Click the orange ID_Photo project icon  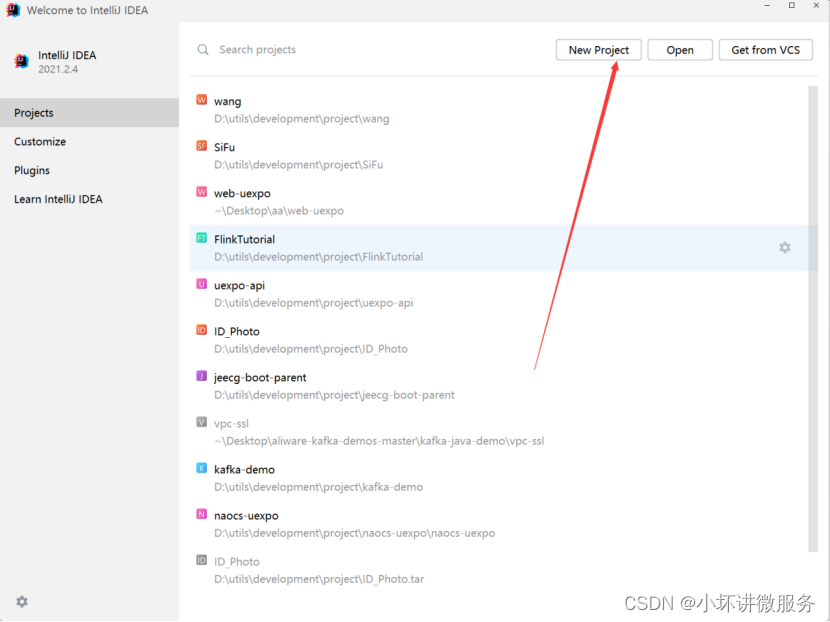pyautogui.click(x=202, y=330)
